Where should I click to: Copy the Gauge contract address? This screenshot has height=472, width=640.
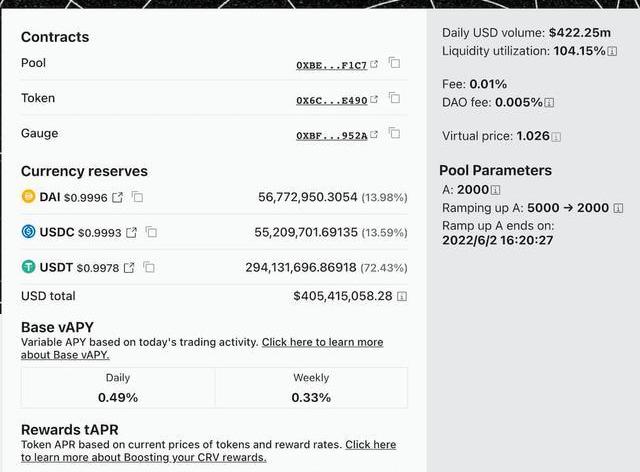[395, 133]
